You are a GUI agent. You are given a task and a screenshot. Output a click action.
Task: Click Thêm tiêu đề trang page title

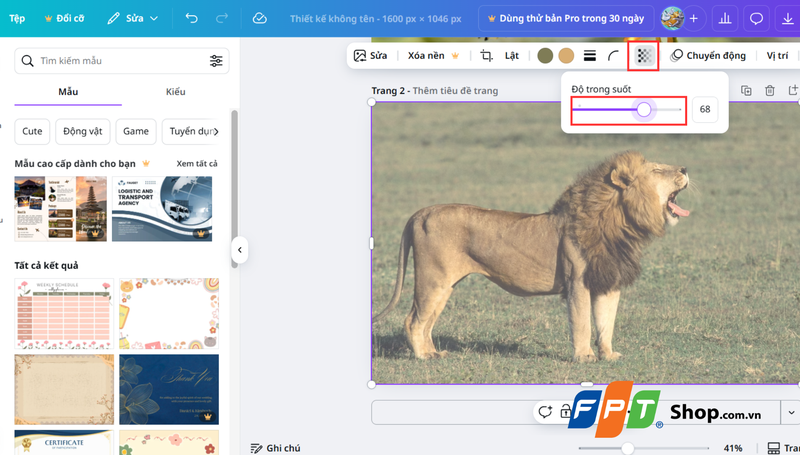(x=455, y=91)
